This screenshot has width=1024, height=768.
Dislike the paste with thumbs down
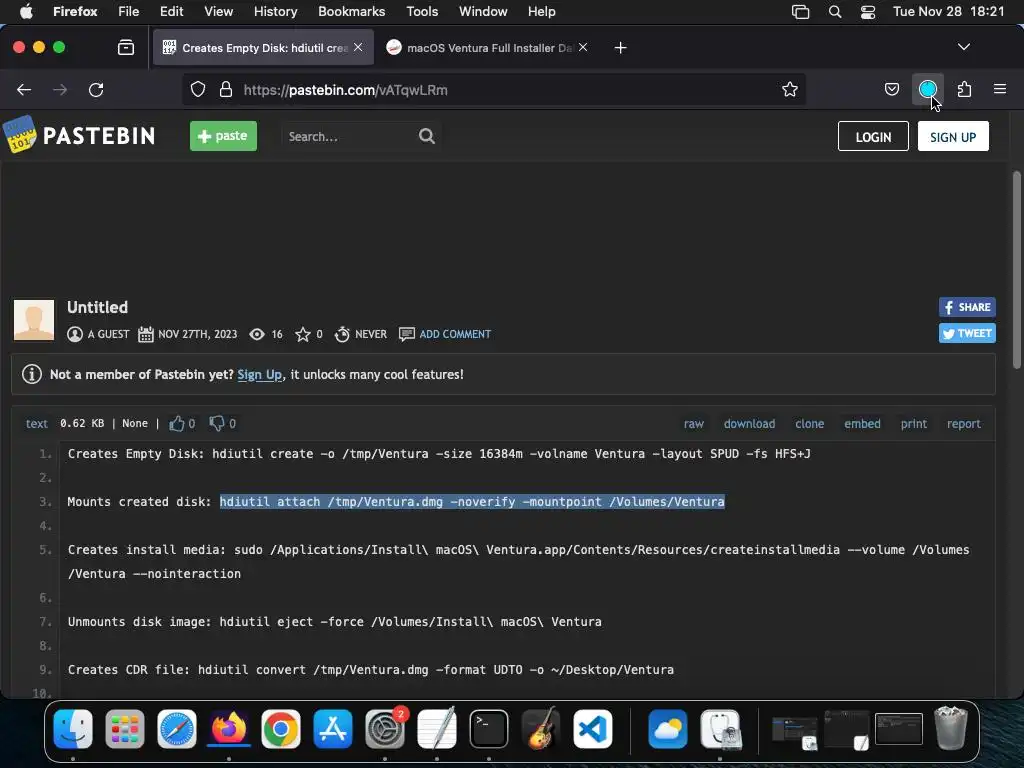pyautogui.click(x=216, y=423)
